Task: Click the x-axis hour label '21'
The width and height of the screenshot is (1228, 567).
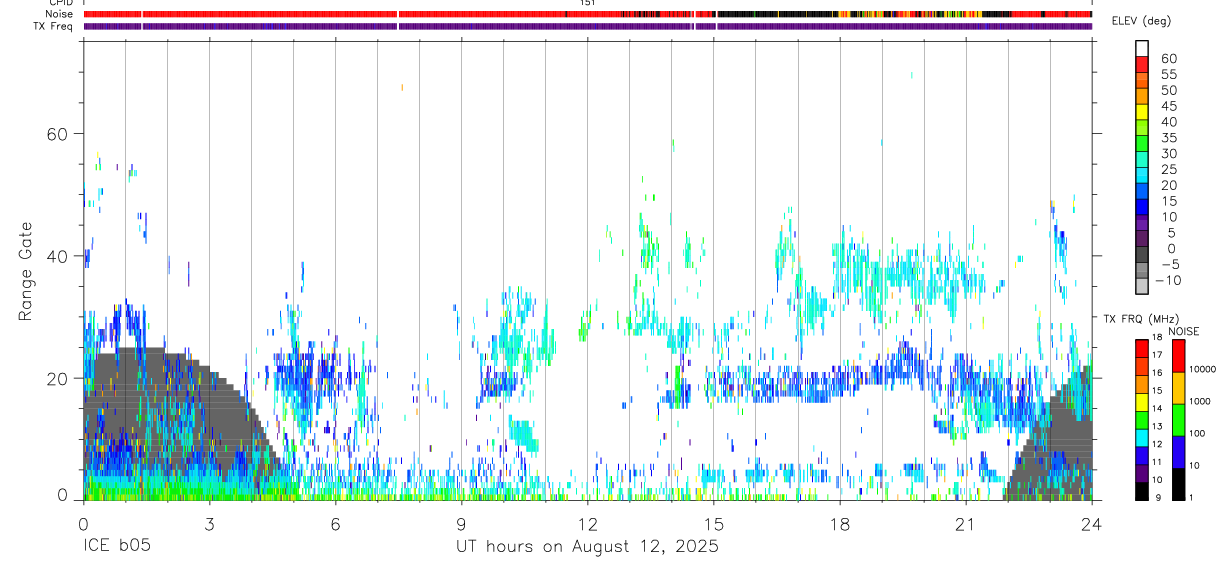Action: coord(966,524)
